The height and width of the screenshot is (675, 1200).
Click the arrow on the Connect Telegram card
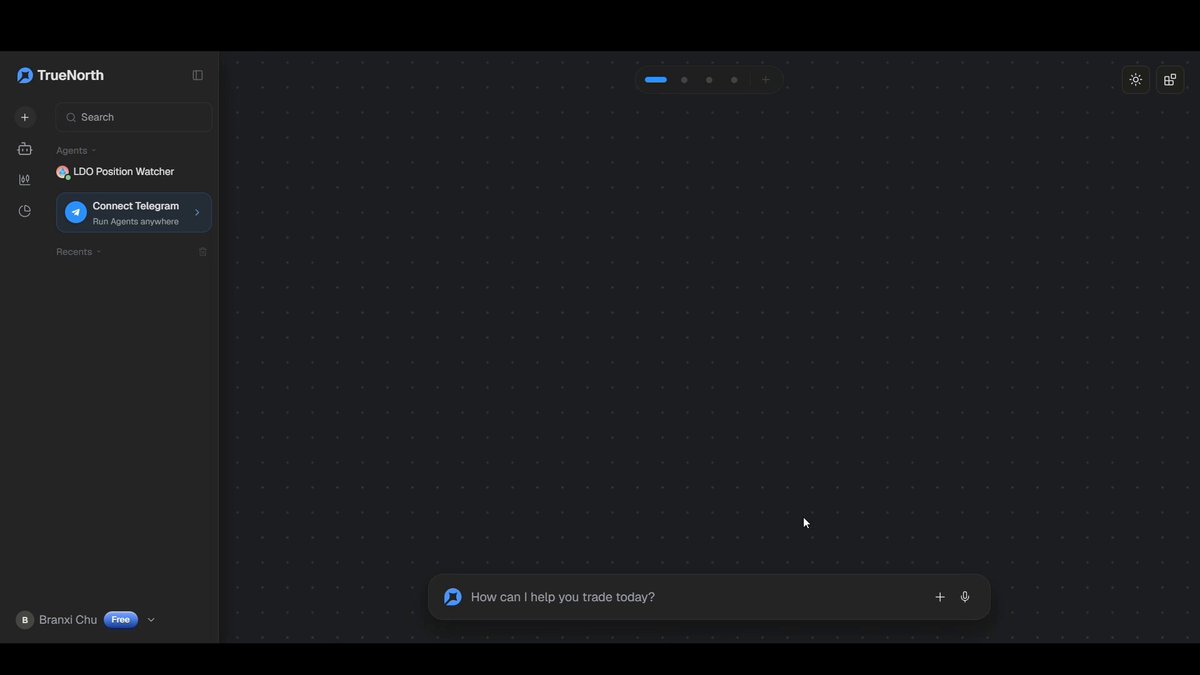tap(197, 212)
